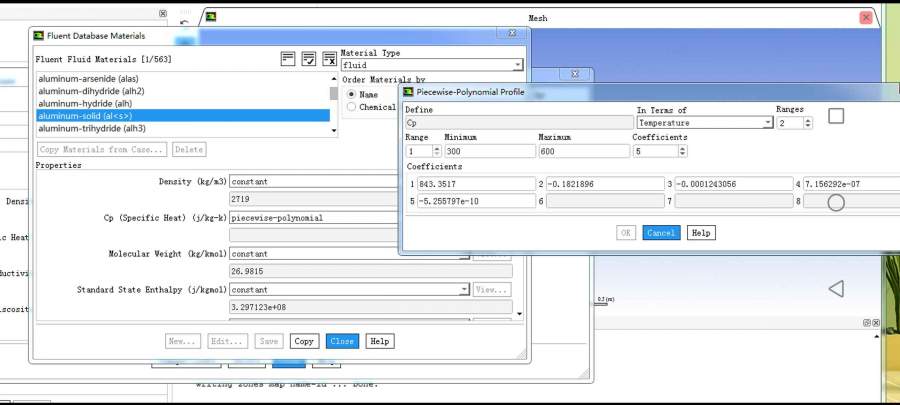Open the Standard State Enthalpy constant dropdown
Screen dimensions: 900x405
[x=464, y=290]
